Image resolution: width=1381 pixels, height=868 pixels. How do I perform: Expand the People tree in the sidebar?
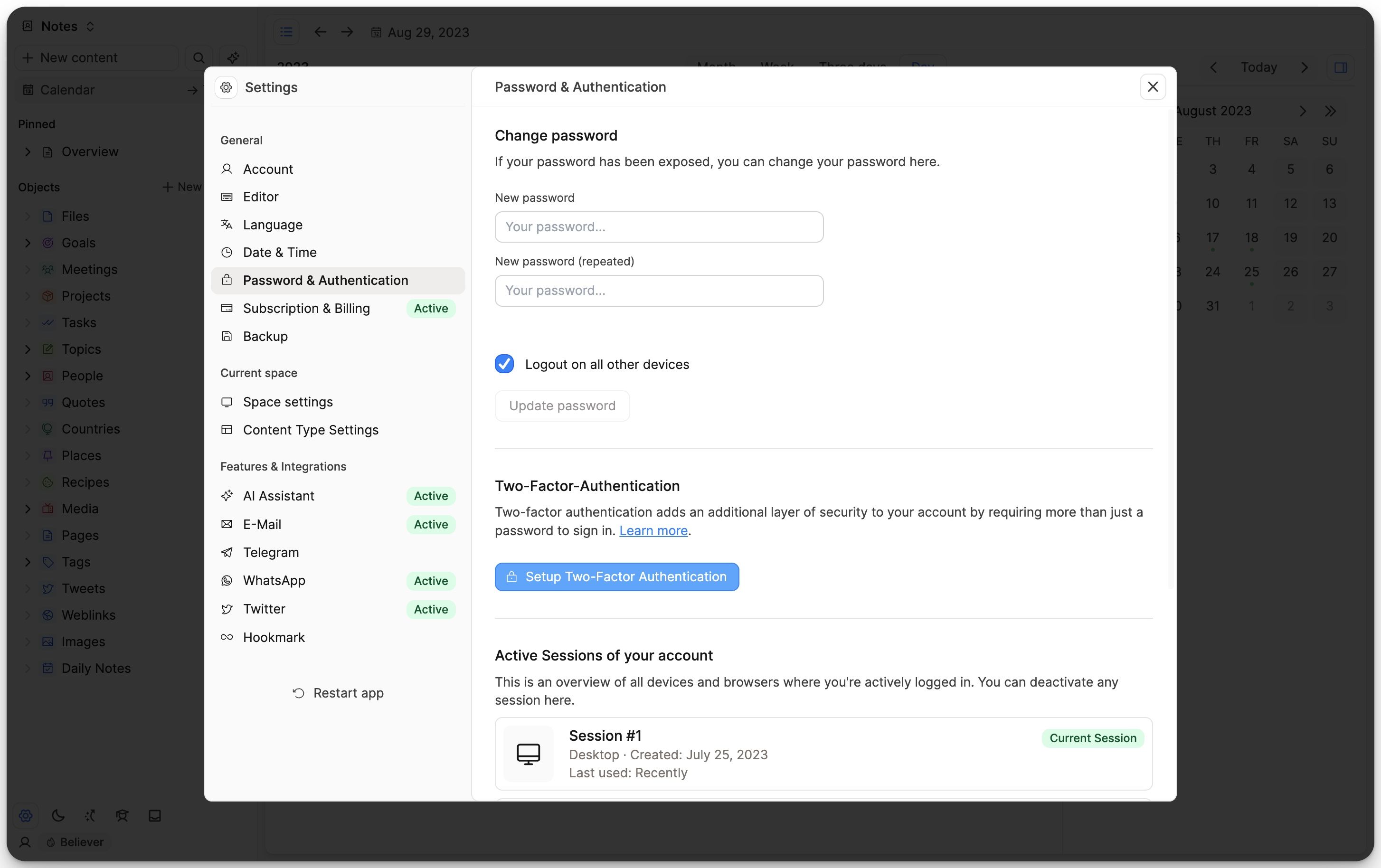(x=28, y=376)
